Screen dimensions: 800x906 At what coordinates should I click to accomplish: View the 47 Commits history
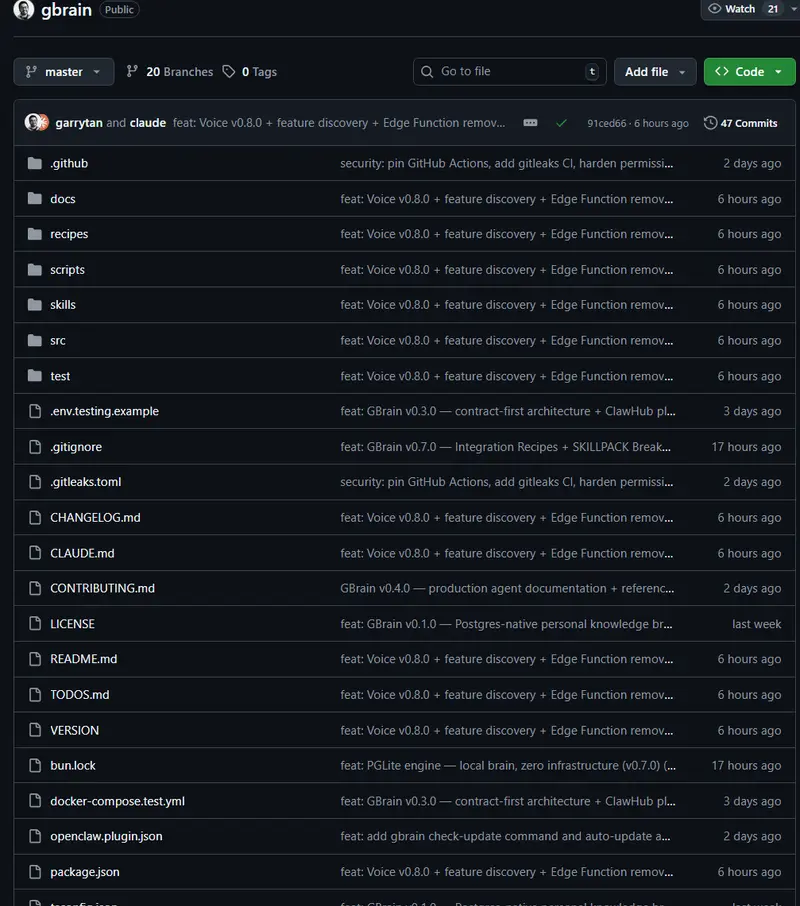click(x=741, y=123)
